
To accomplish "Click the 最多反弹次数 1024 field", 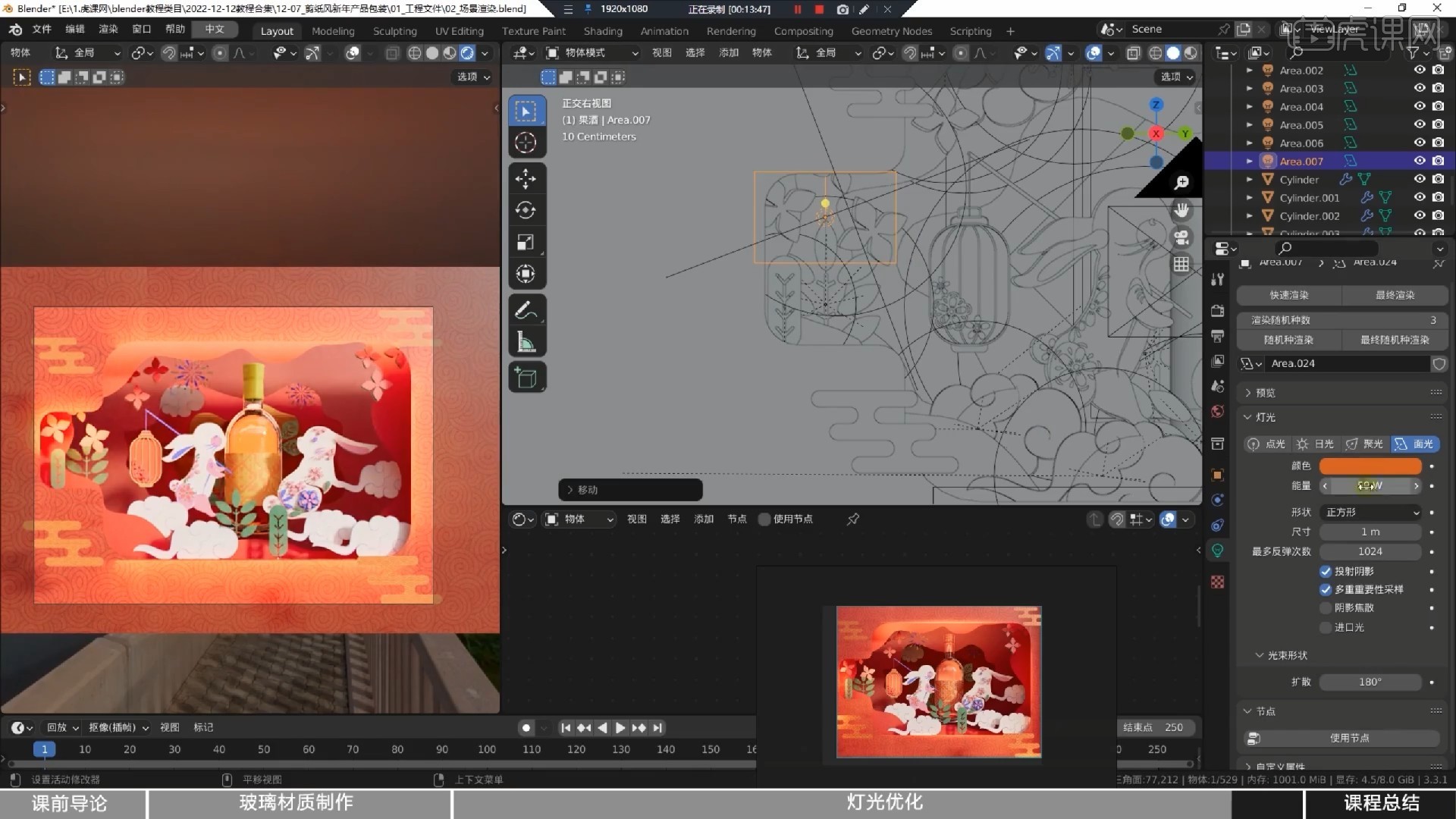I will pos(1371,551).
